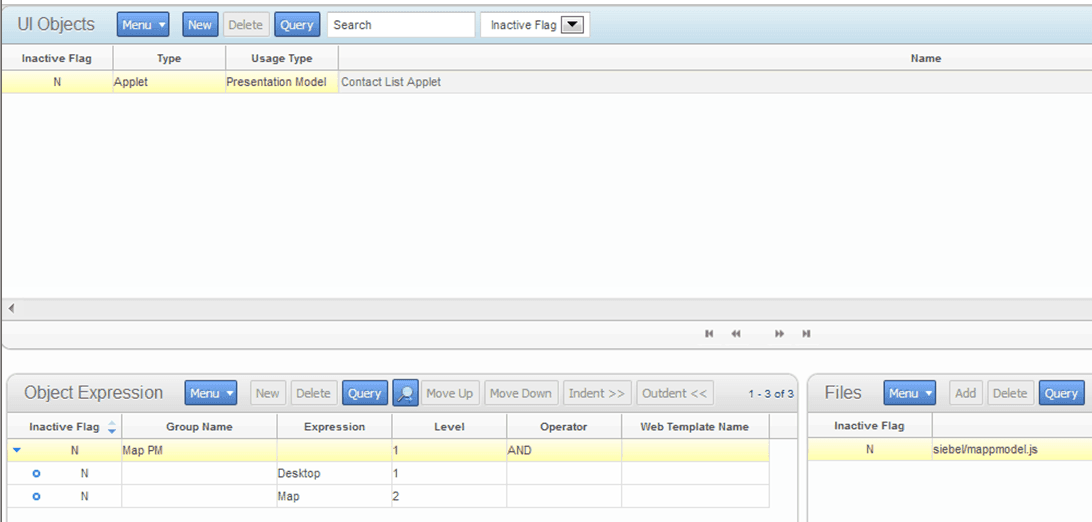Run Query in Object Expression
1092x522 pixels.
click(365, 393)
